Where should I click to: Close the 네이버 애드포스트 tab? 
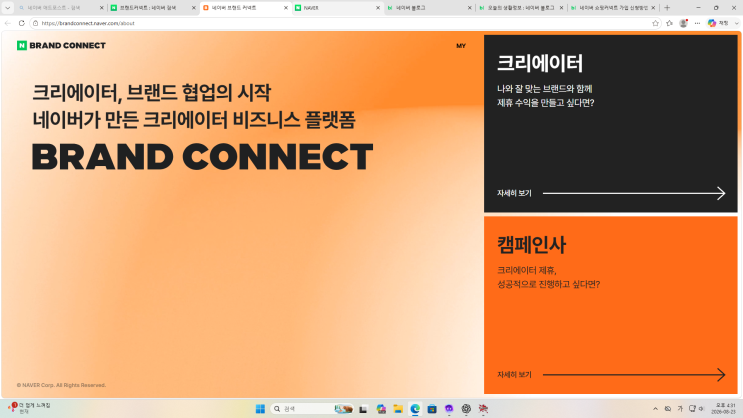[101, 8]
